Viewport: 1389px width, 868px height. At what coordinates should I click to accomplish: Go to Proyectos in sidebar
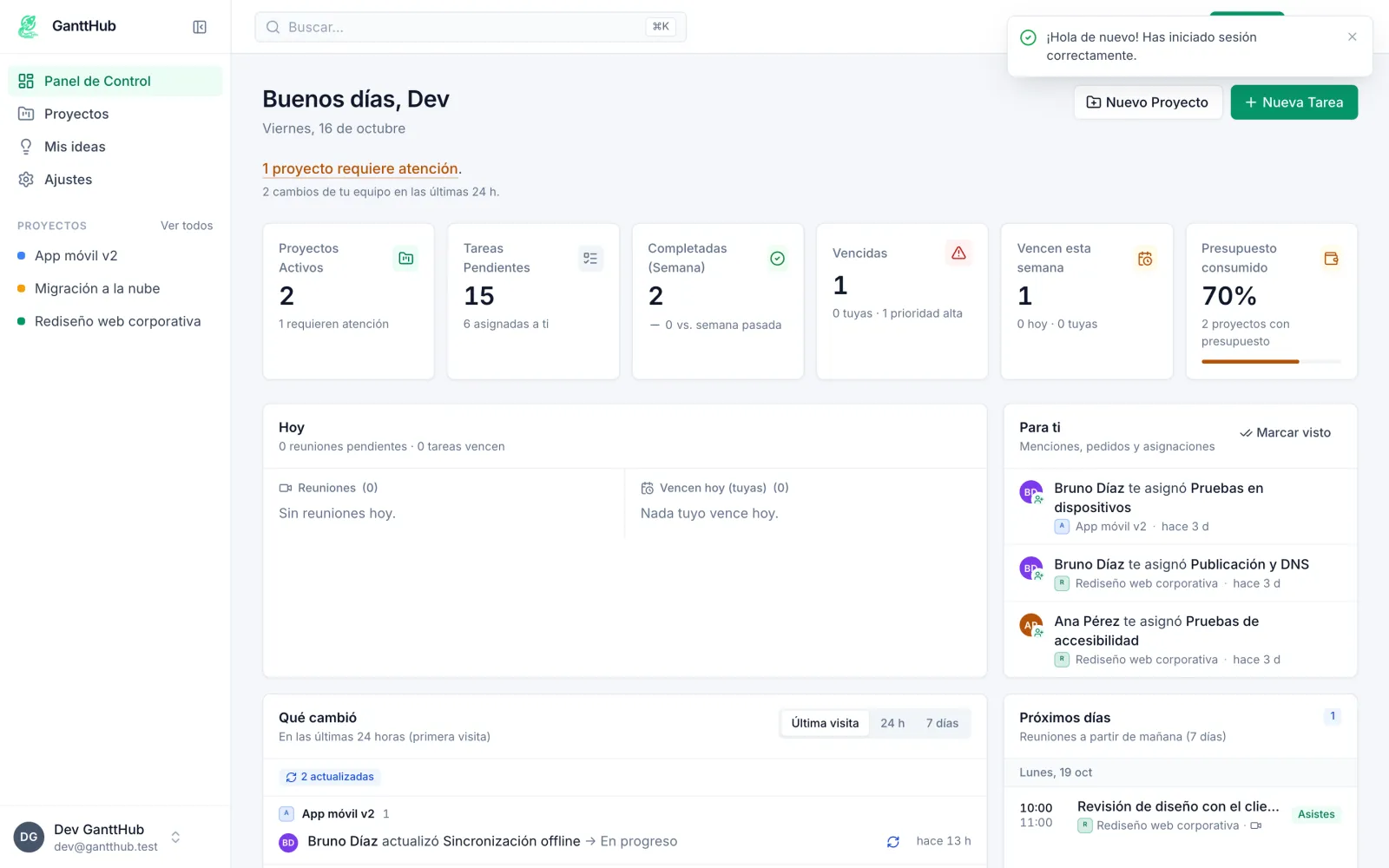[x=115, y=114]
